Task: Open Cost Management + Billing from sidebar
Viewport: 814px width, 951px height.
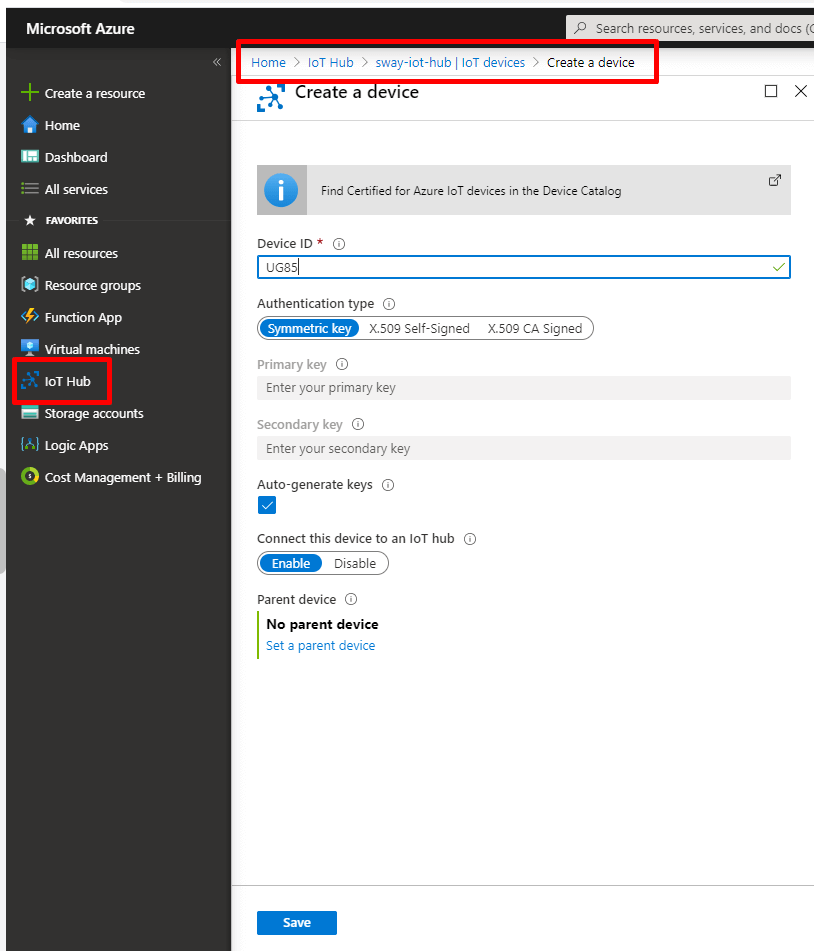Action: coord(123,477)
